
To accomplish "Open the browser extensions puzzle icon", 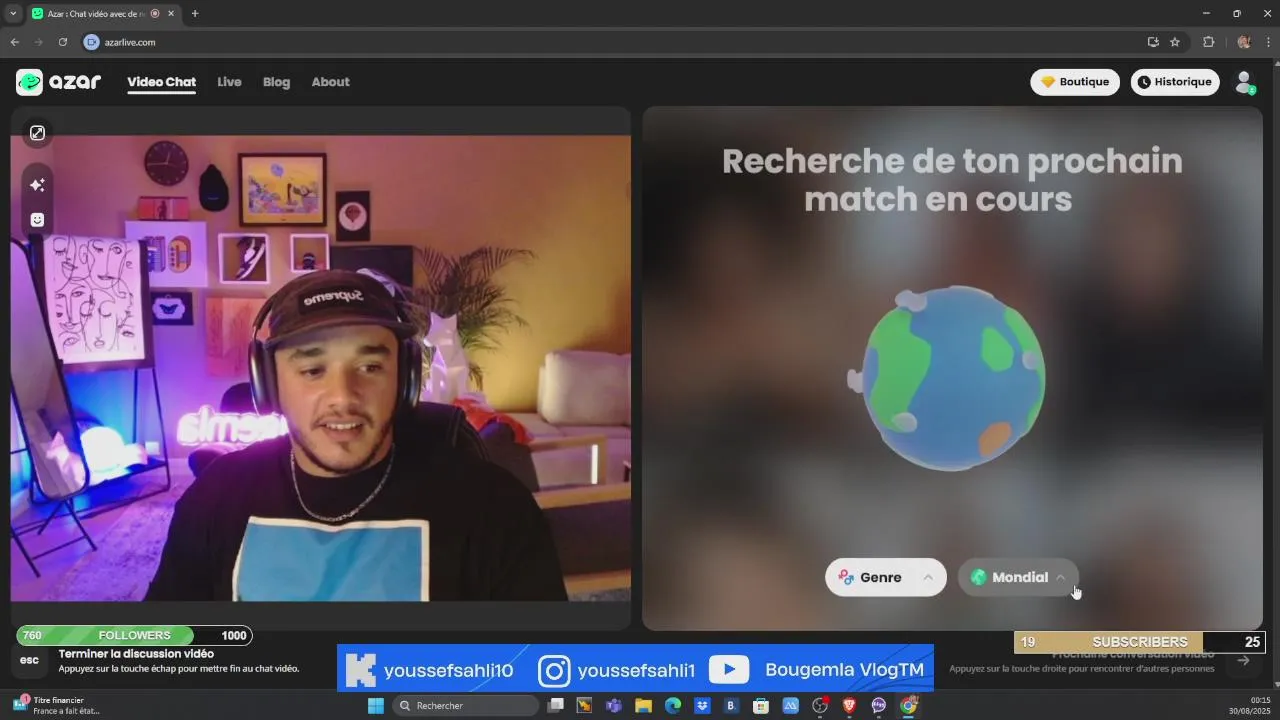I will tap(1208, 42).
